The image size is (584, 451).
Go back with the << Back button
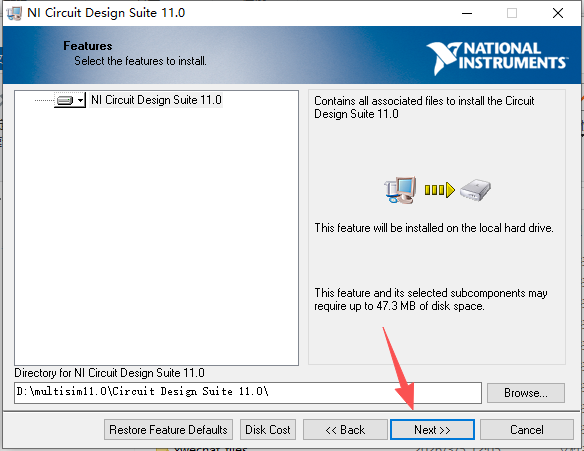pyautogui.click(x=345, y=430)
